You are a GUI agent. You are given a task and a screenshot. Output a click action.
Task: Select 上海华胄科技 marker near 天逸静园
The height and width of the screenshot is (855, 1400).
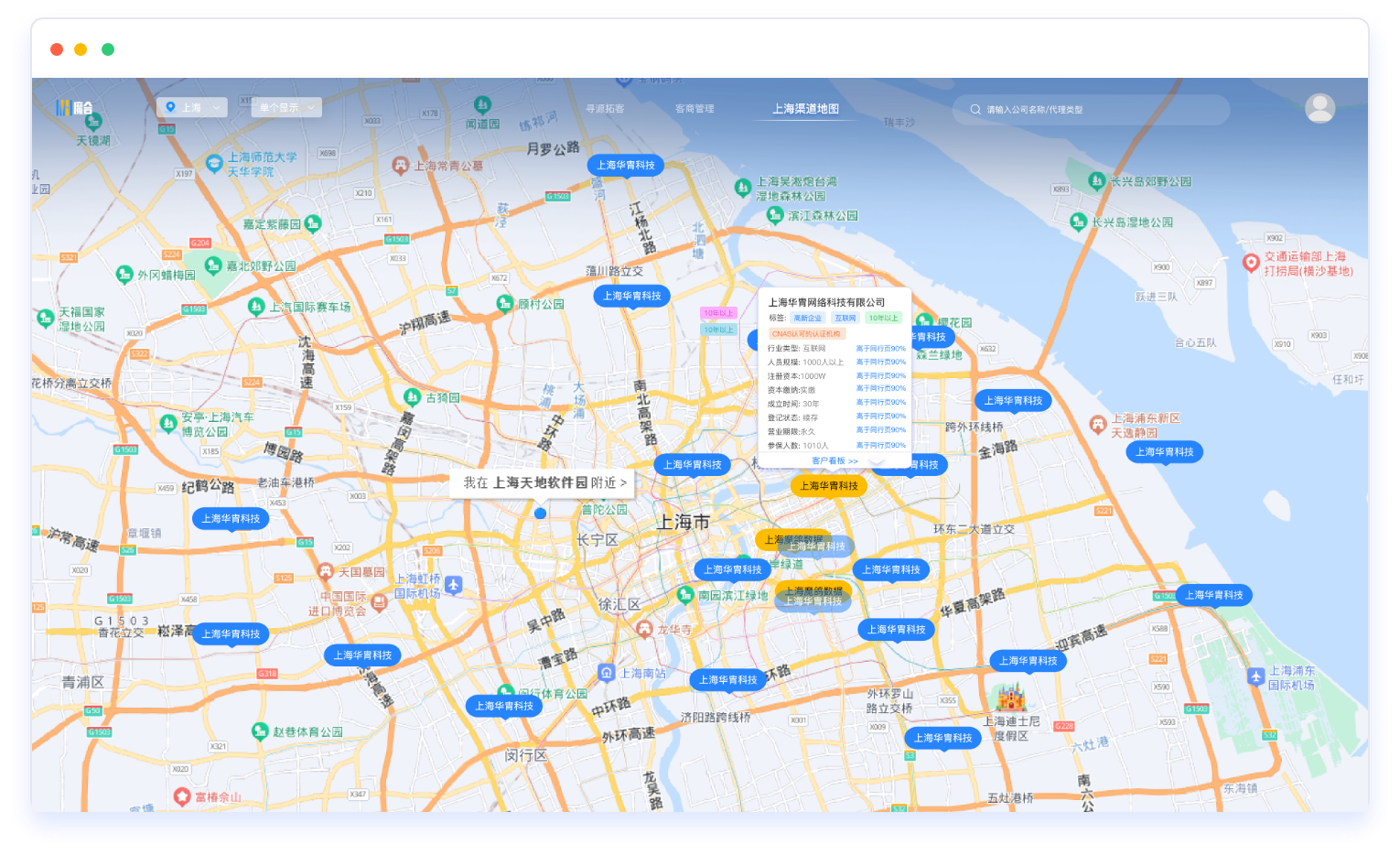1165,452
